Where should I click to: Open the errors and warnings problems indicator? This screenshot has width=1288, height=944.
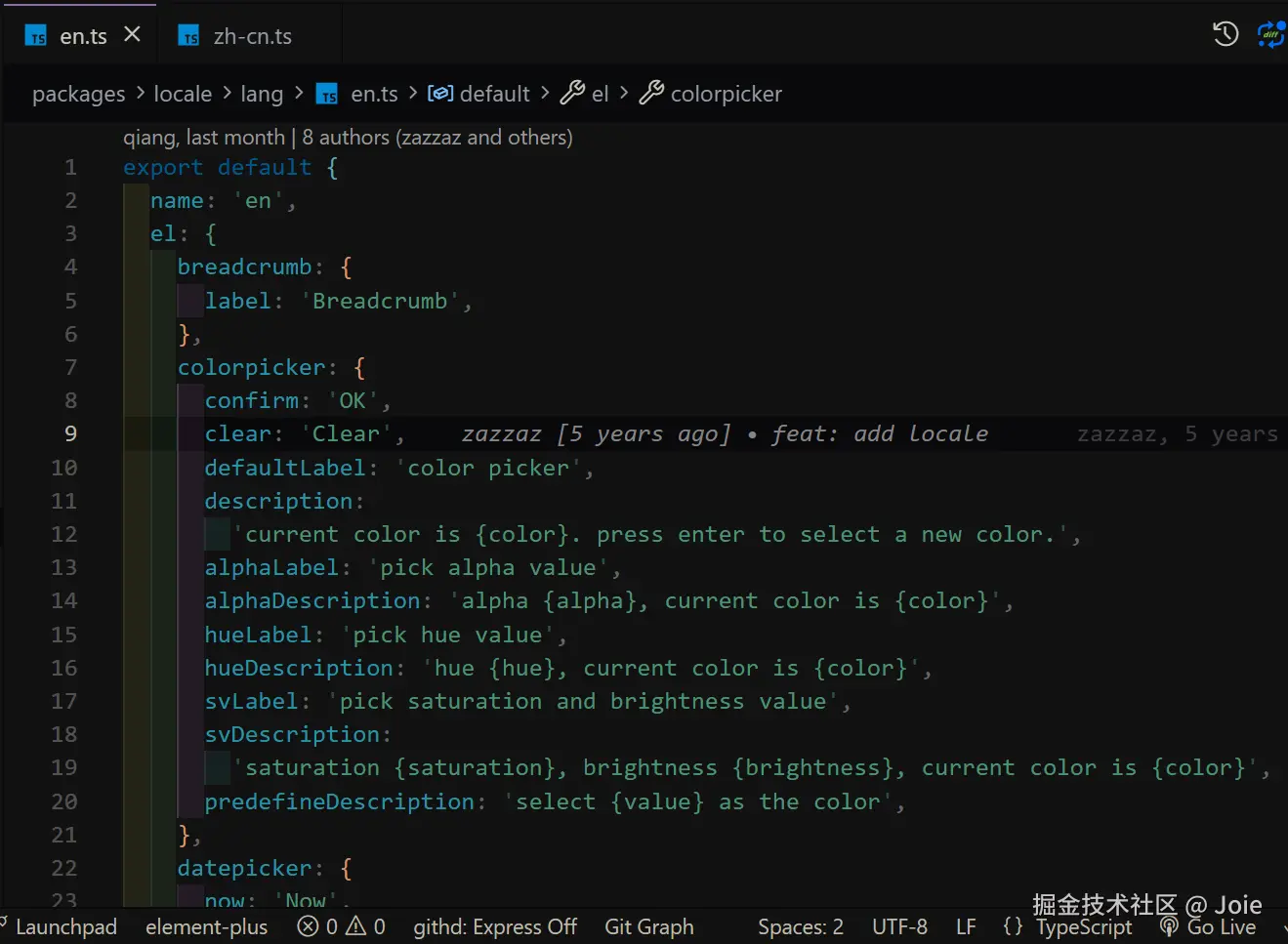pyautogui.click(x=342, y=926)
